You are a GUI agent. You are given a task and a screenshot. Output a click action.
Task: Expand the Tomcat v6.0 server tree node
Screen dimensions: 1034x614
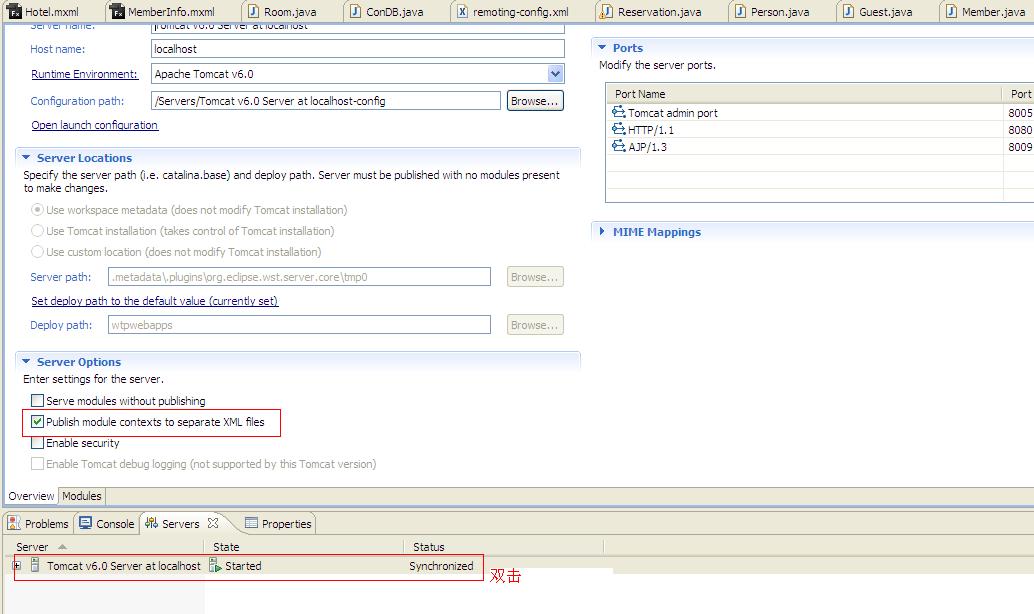click(16, 565)
